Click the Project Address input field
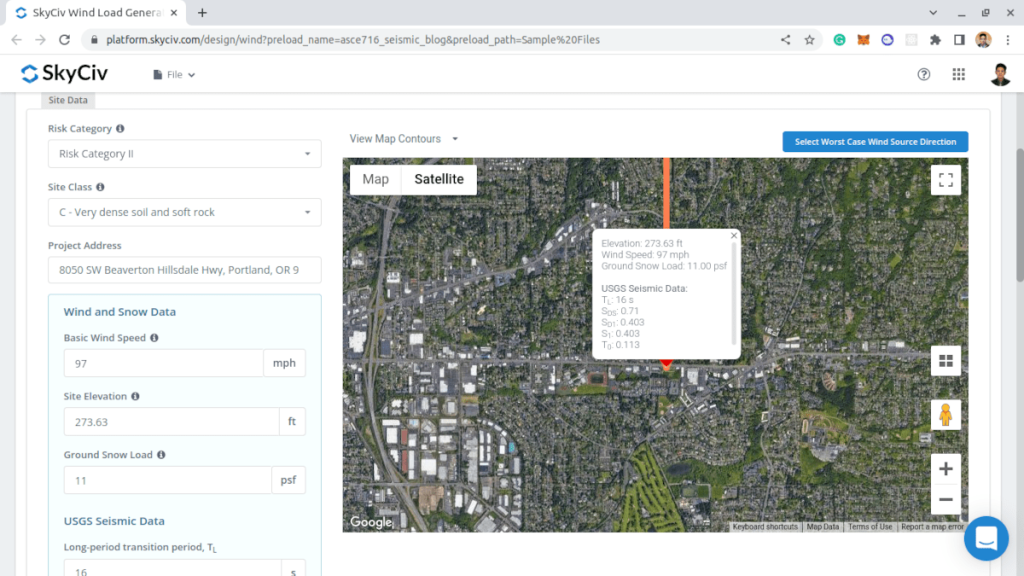 click(x=185, y=270)
